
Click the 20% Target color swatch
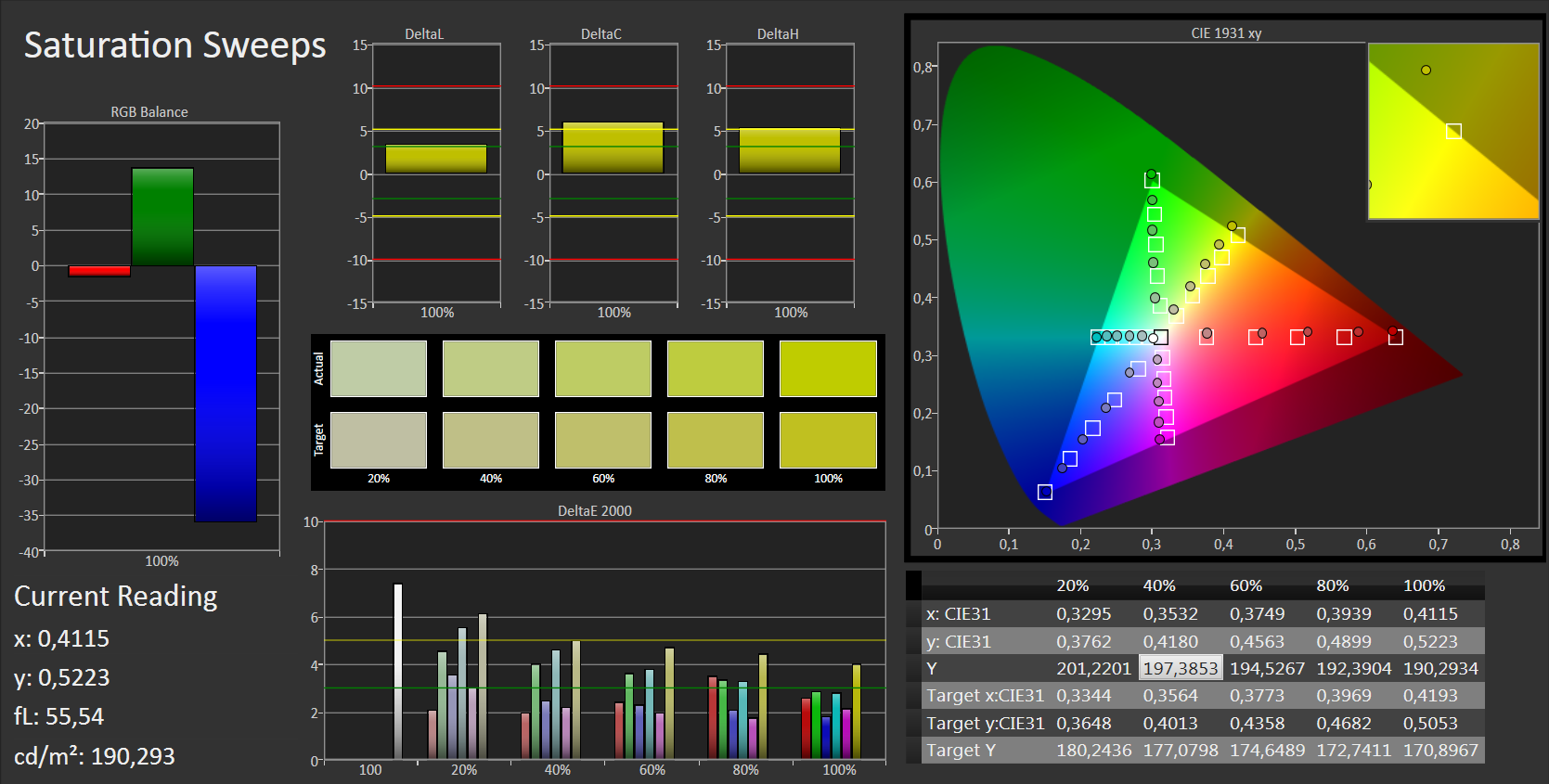[379, 440]
